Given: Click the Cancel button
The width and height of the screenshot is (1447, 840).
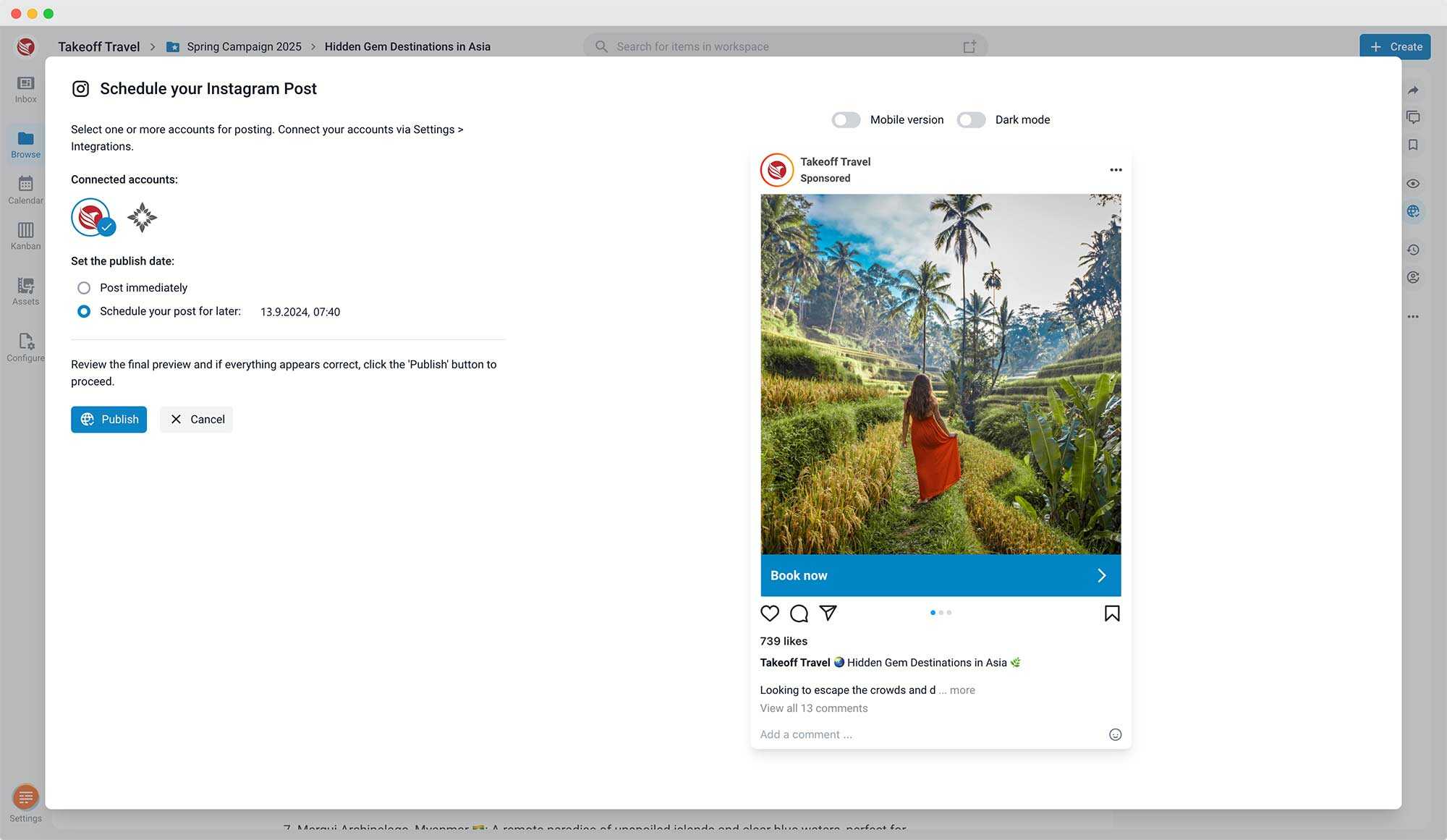Looking at the screenshot, I should point(196,420).
